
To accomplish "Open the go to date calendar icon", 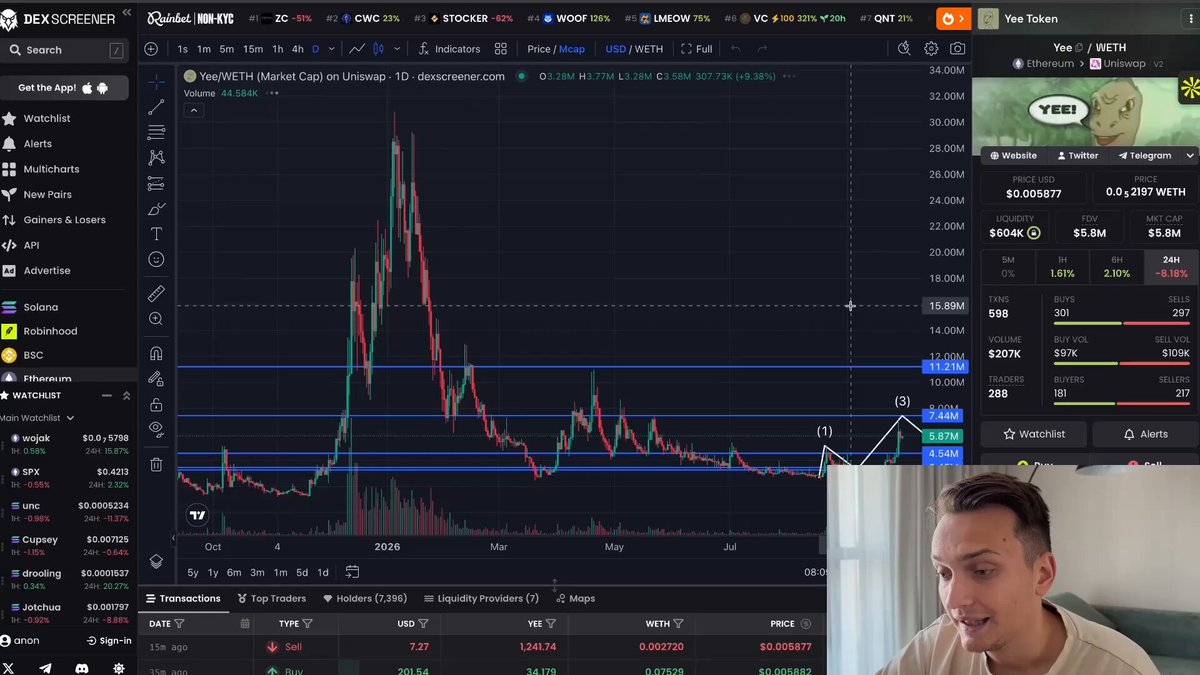I will pyautogui.click(x=353, y=572).
